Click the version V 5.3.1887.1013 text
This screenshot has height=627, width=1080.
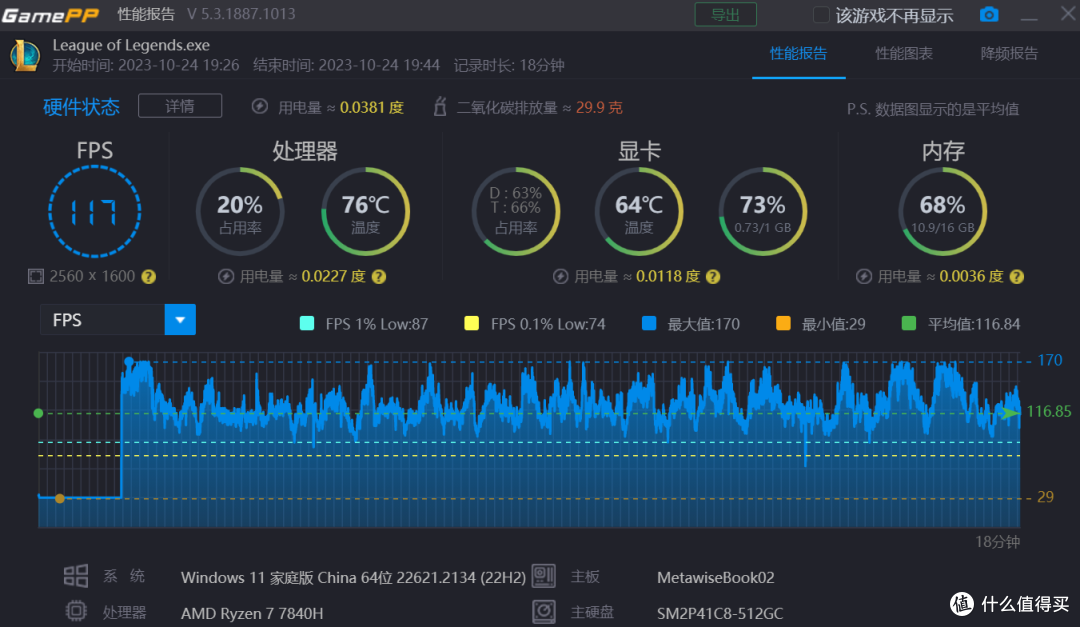pos(241,14)
